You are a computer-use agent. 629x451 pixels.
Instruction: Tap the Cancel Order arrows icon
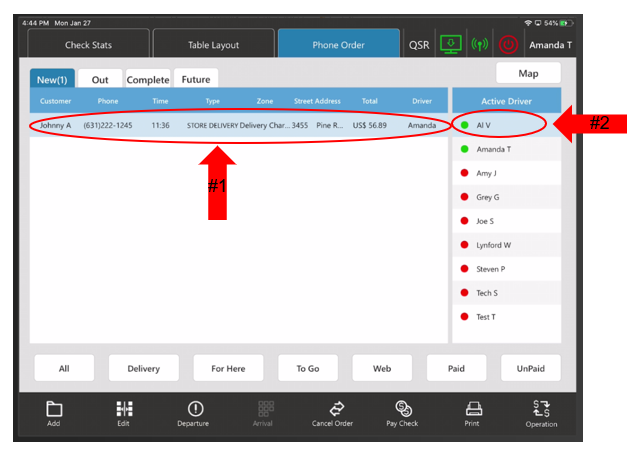336,409
